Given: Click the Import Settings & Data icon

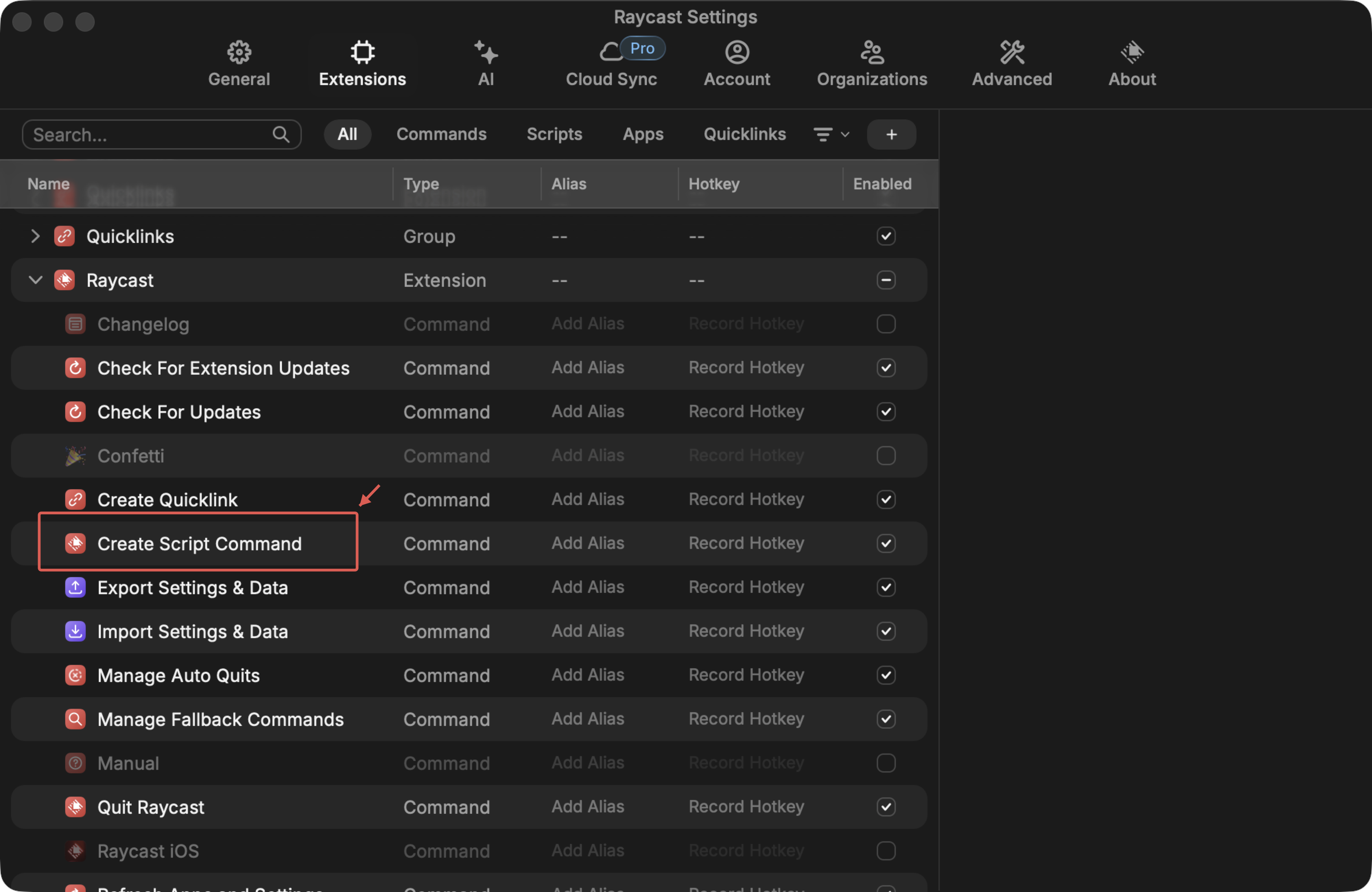Looking at the screenshot, I should (75, 631).
